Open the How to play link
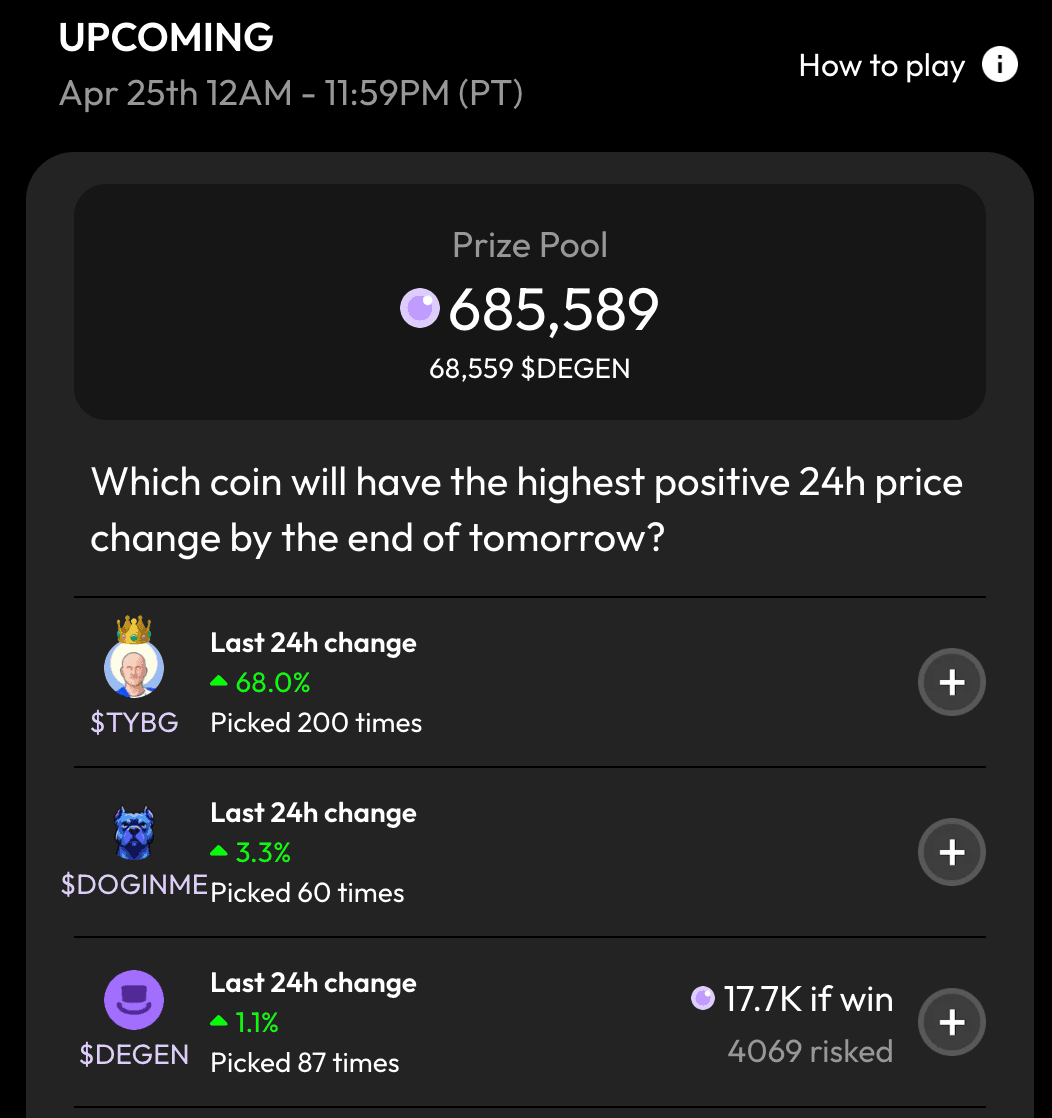 coord(881,67)
